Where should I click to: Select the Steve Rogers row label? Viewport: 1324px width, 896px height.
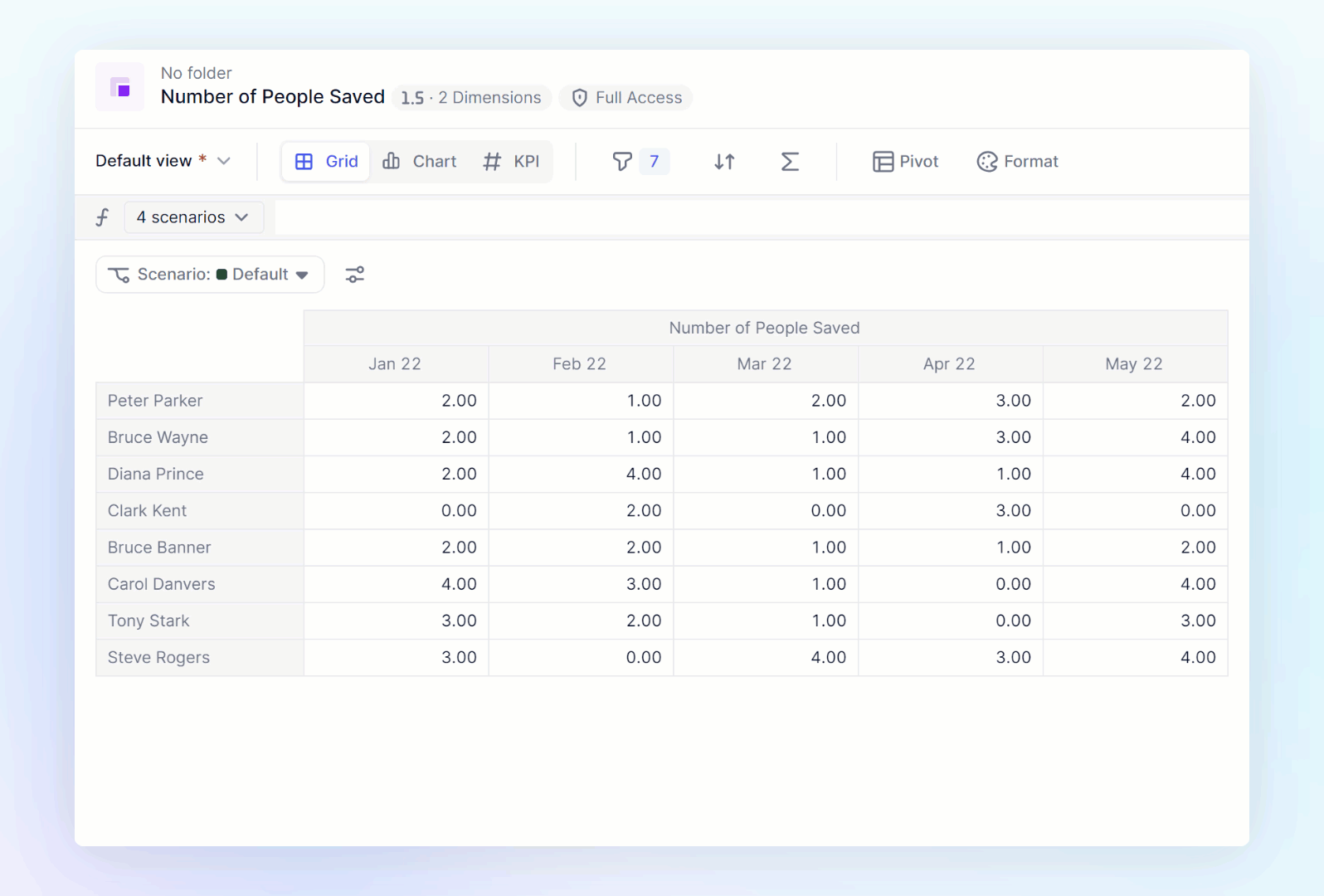pos(200,657)
